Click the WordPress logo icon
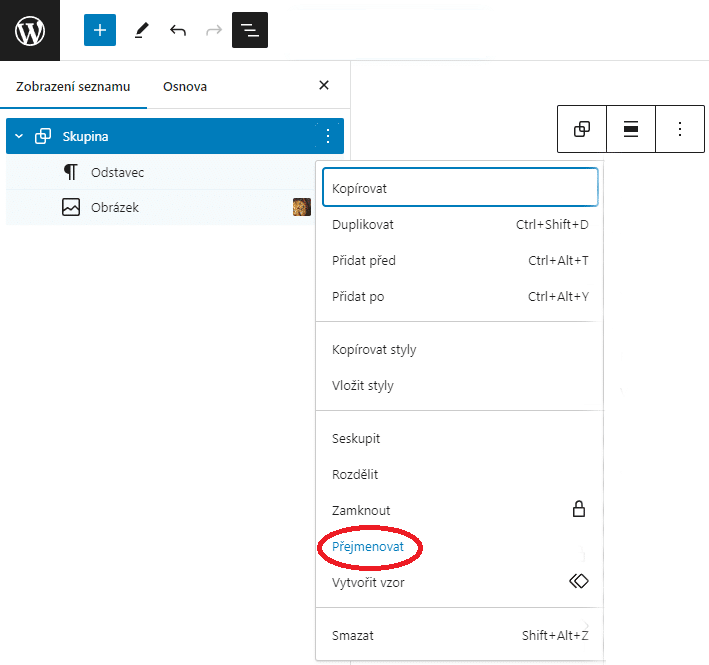Viewport: 709px width, 665px height. tap(30, 30)
